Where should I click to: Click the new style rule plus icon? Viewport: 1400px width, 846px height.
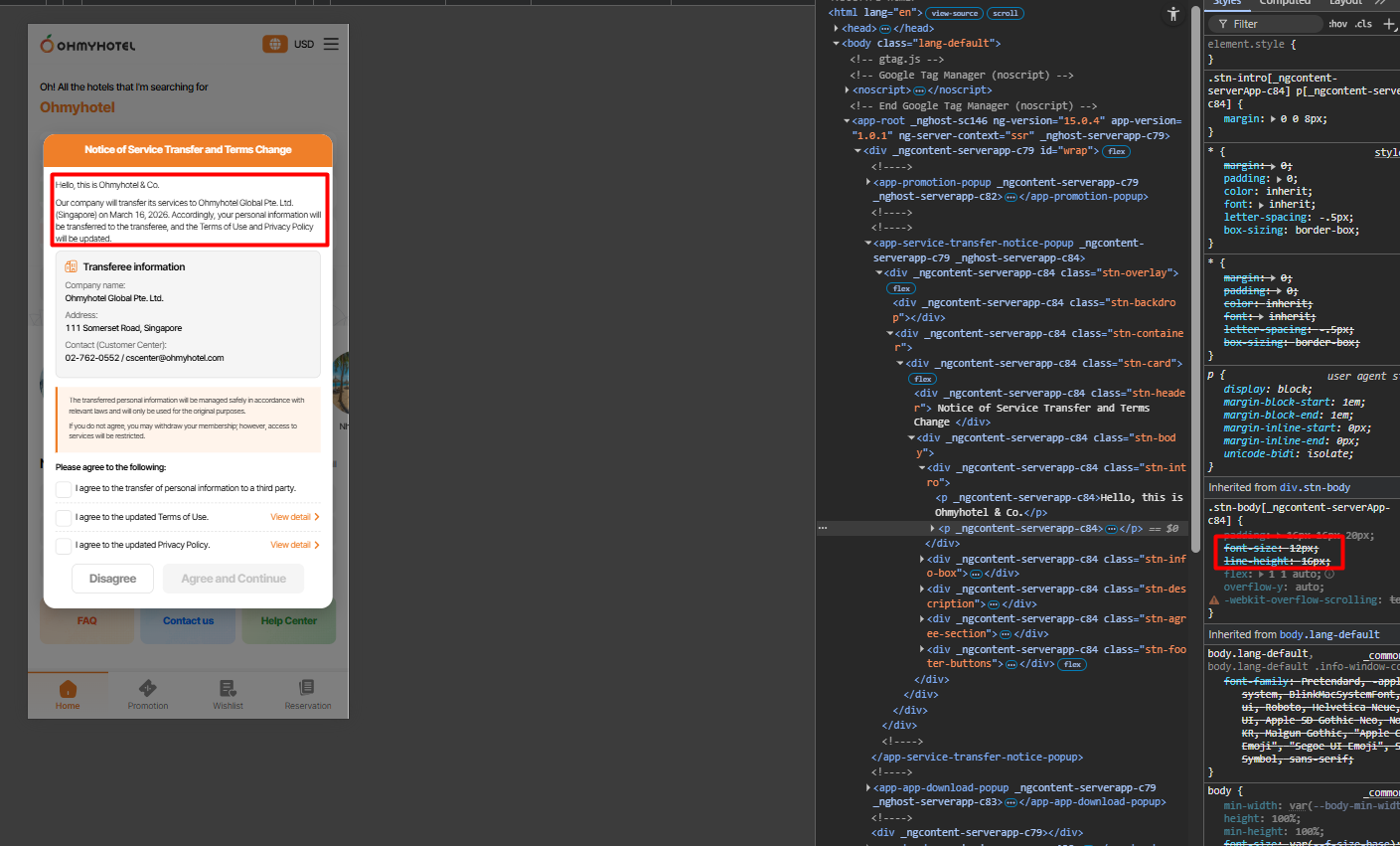(x=1389, y=24)
